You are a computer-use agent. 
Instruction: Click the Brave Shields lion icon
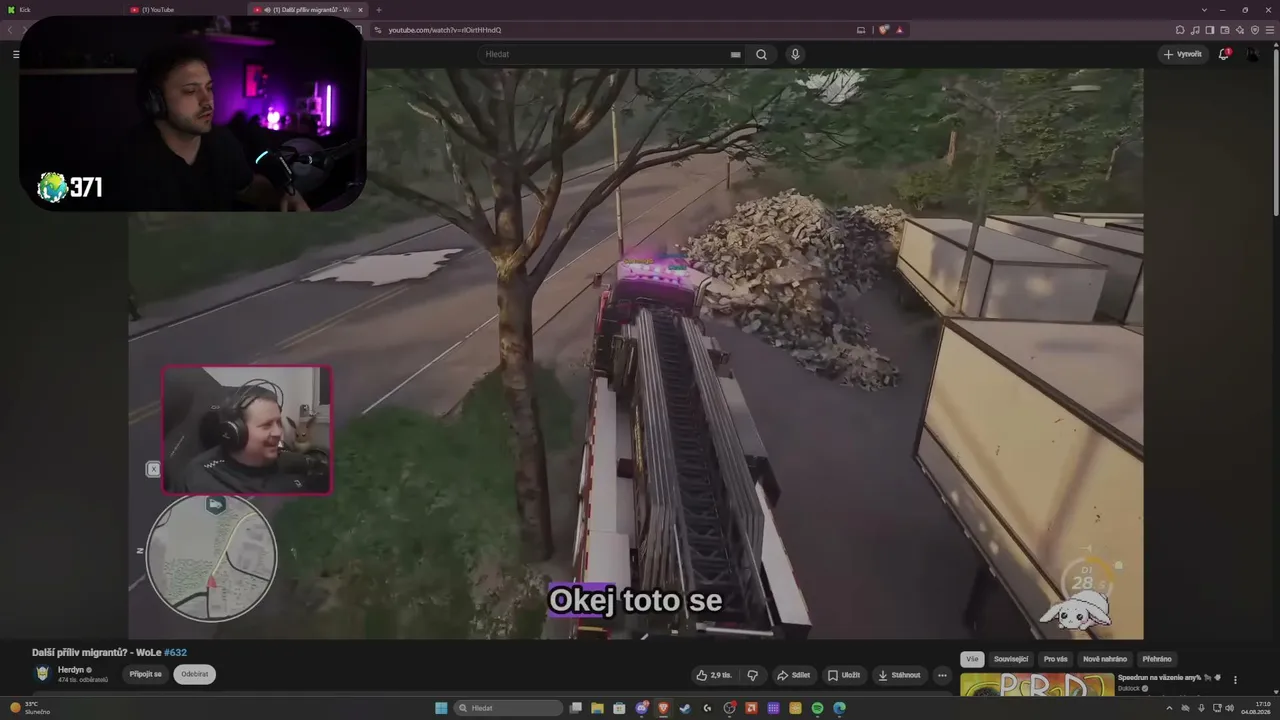[x=883, y=30]
